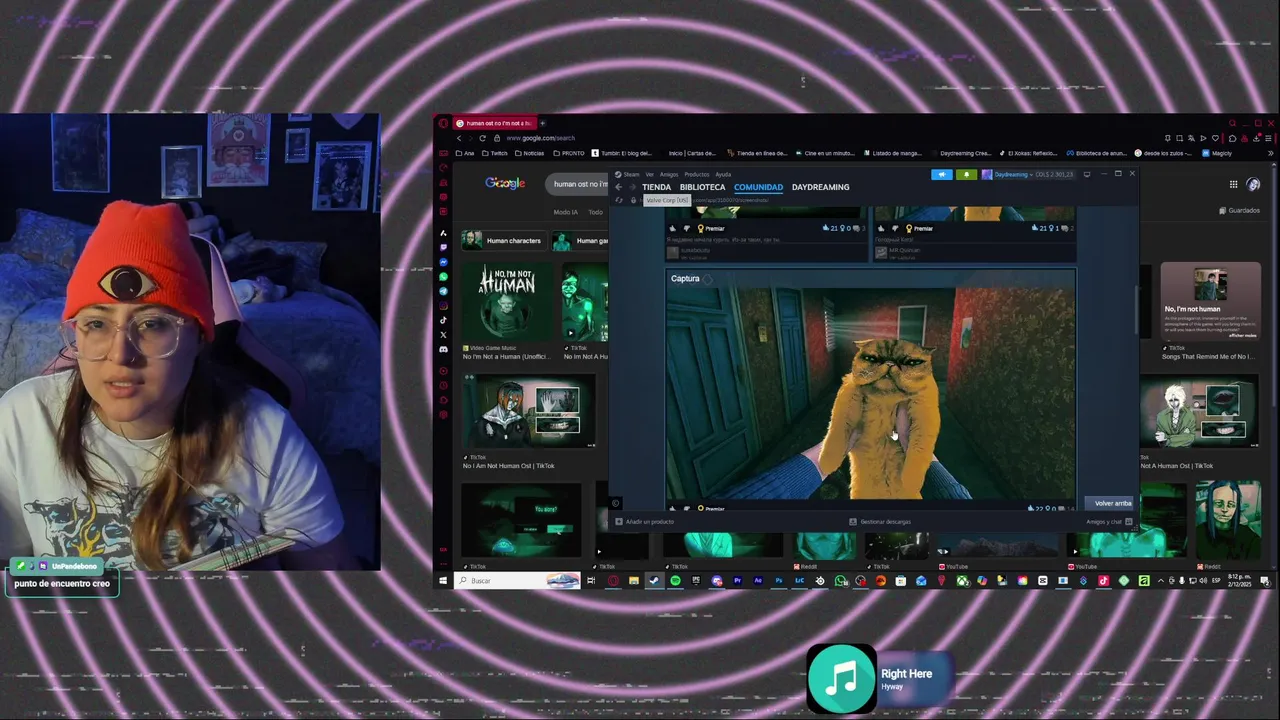Open Twitch in the Opera sidebar
1280x720 pixels.
[443, 247]
